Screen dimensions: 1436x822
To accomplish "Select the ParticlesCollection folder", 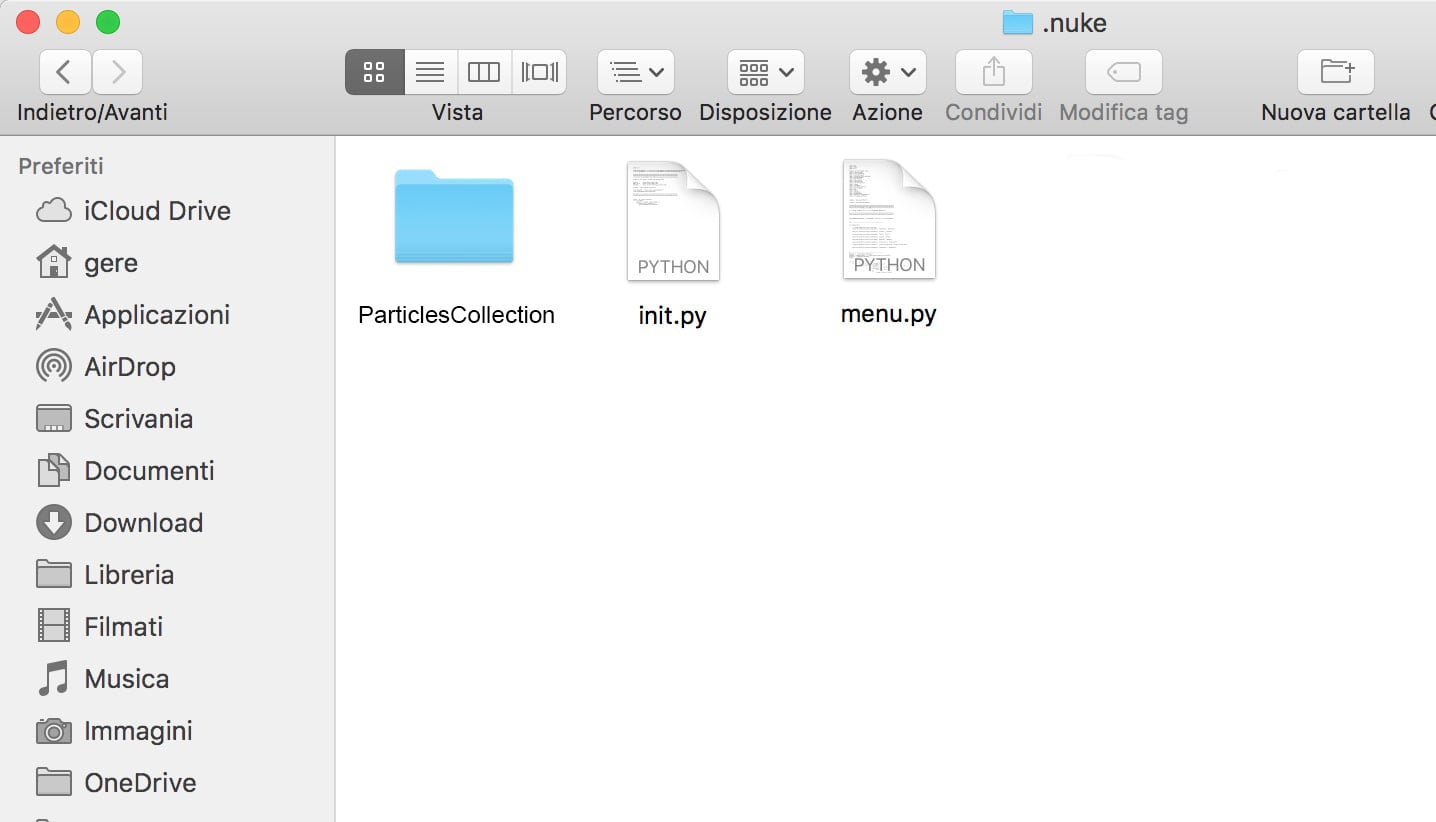I will pos(455,217).
